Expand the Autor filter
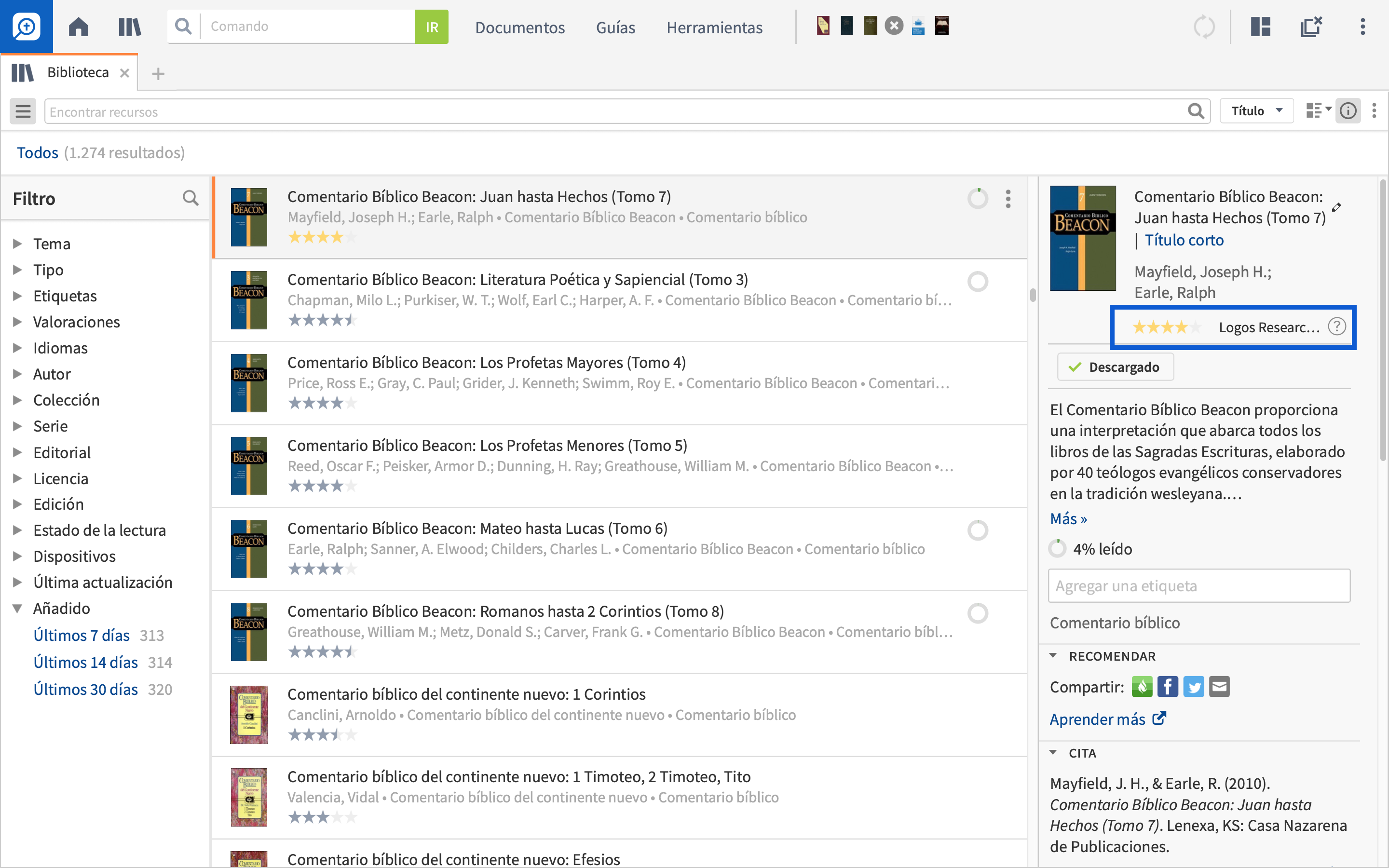Image resolution: width=1389 pixels, height=868 pixels. pos(18,374)
